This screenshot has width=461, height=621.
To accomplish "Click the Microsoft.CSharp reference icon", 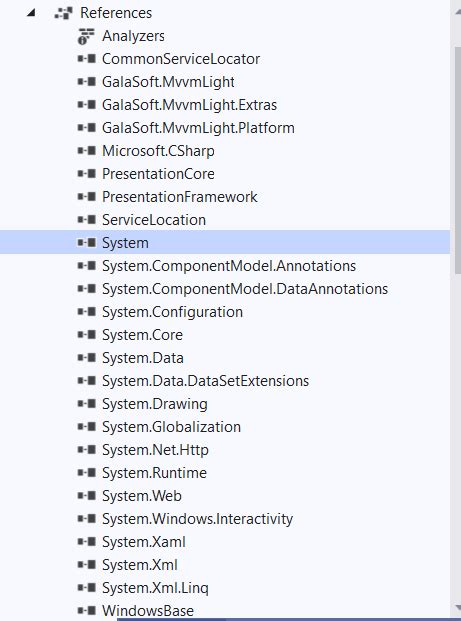I will point(87,151).
